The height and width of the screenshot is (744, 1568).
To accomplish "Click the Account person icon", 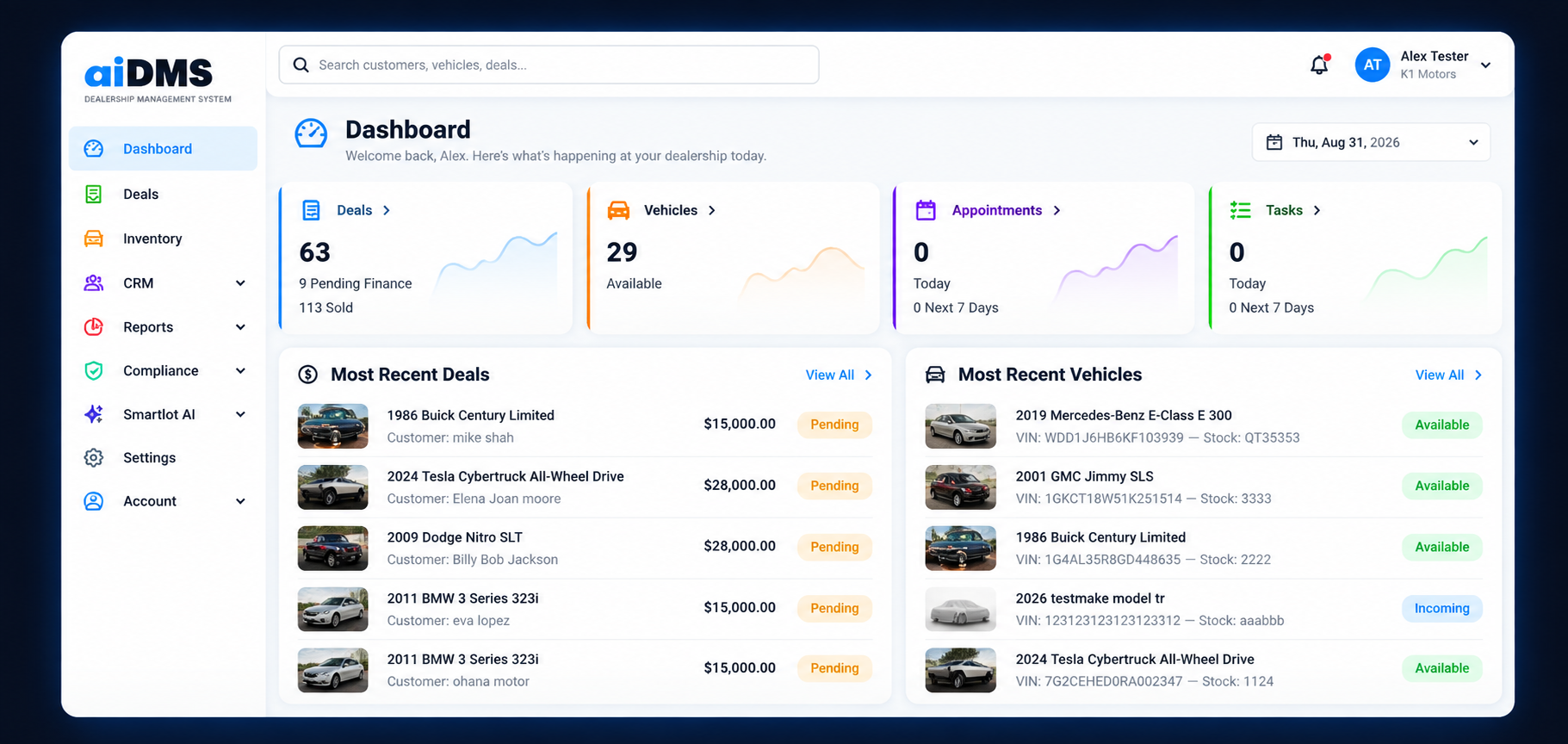I will (94, 501).
